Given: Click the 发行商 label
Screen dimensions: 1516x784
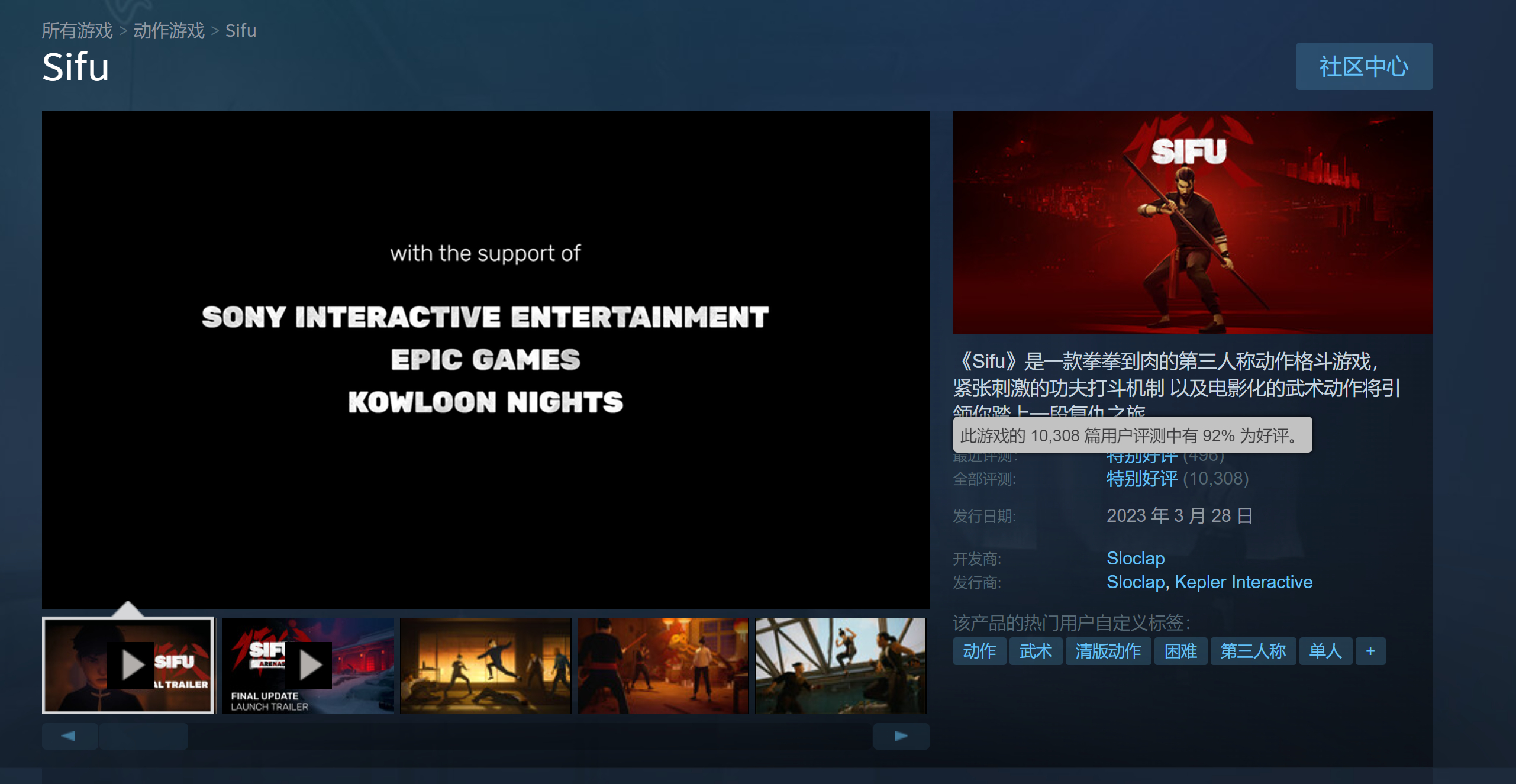Looking at the screenshot, I should 977,583.
